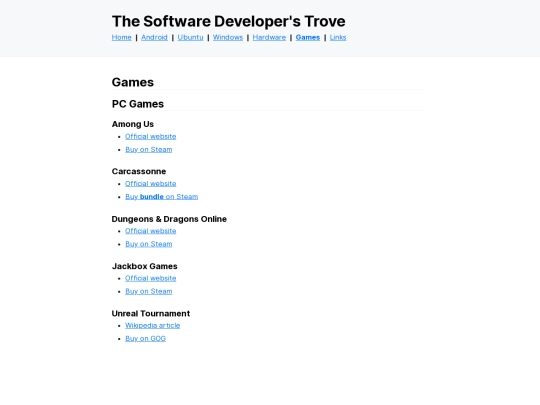Click the PC Games section heading

click(138, 104)
